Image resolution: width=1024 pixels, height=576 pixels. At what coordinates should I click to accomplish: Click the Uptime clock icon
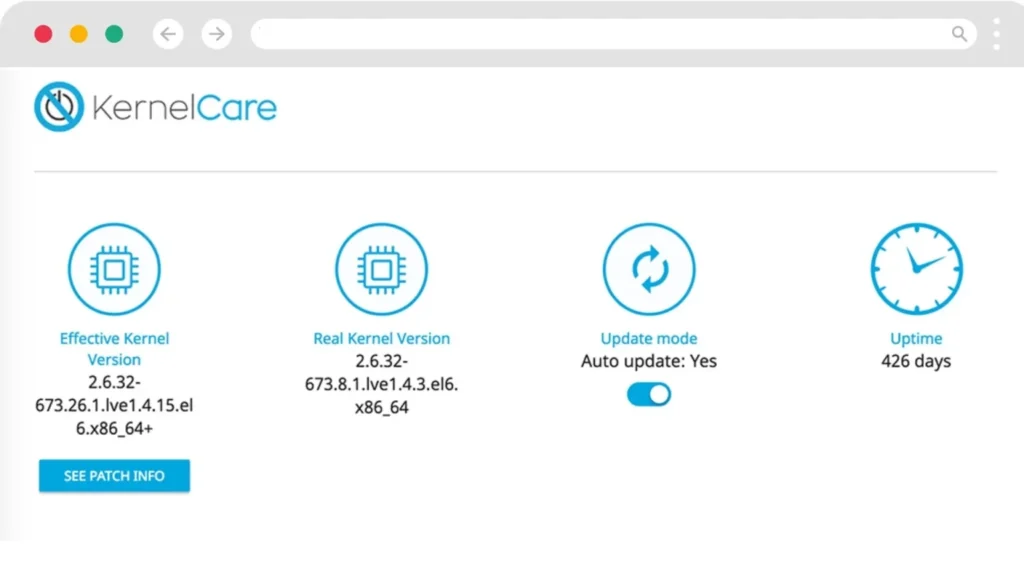pyautogui.click(x=916, y=269)
